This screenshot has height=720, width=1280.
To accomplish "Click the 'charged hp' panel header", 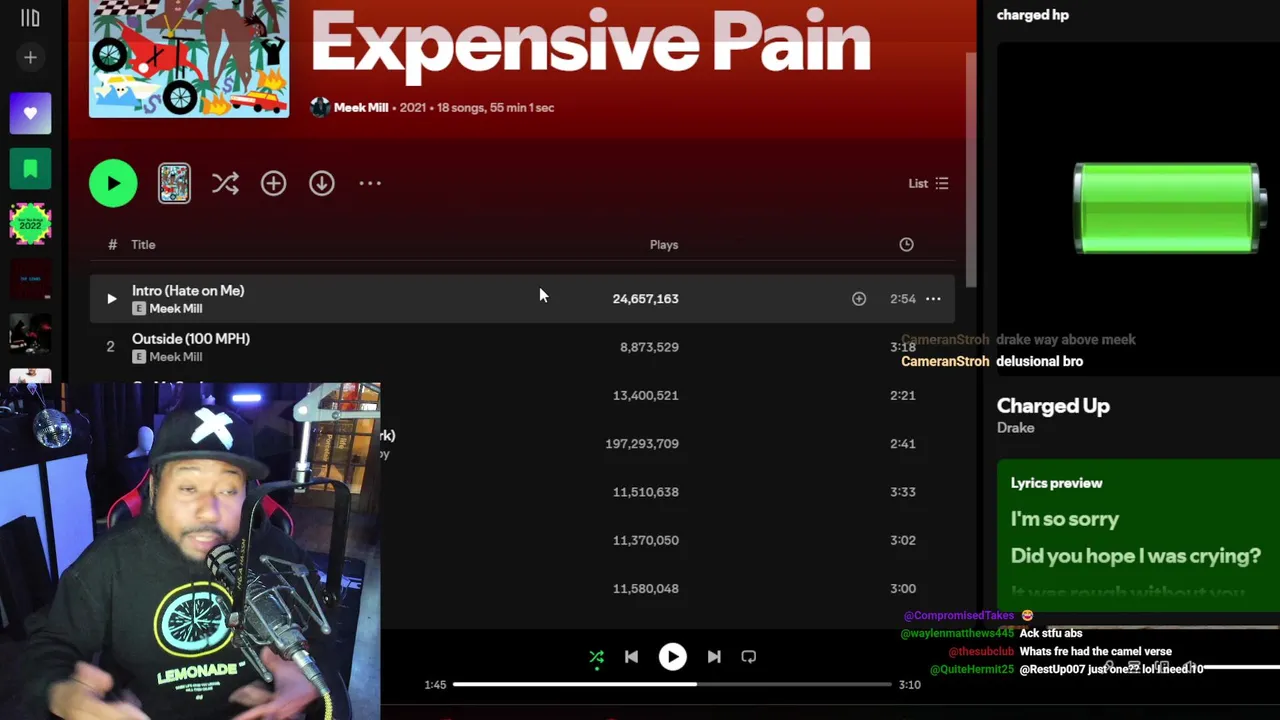I will 1032,15.
